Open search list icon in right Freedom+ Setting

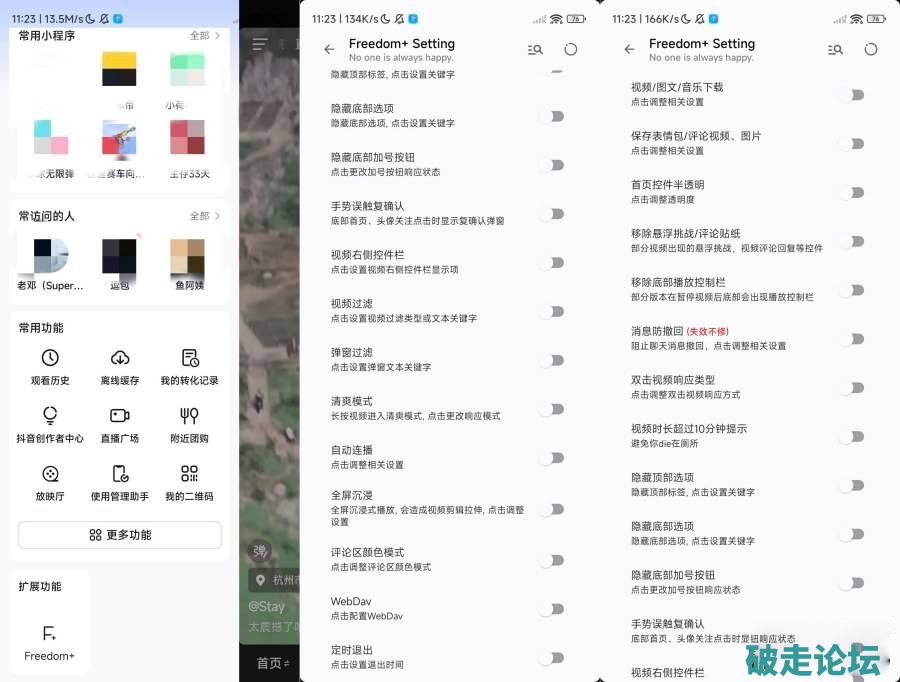[x=835, y=49]
